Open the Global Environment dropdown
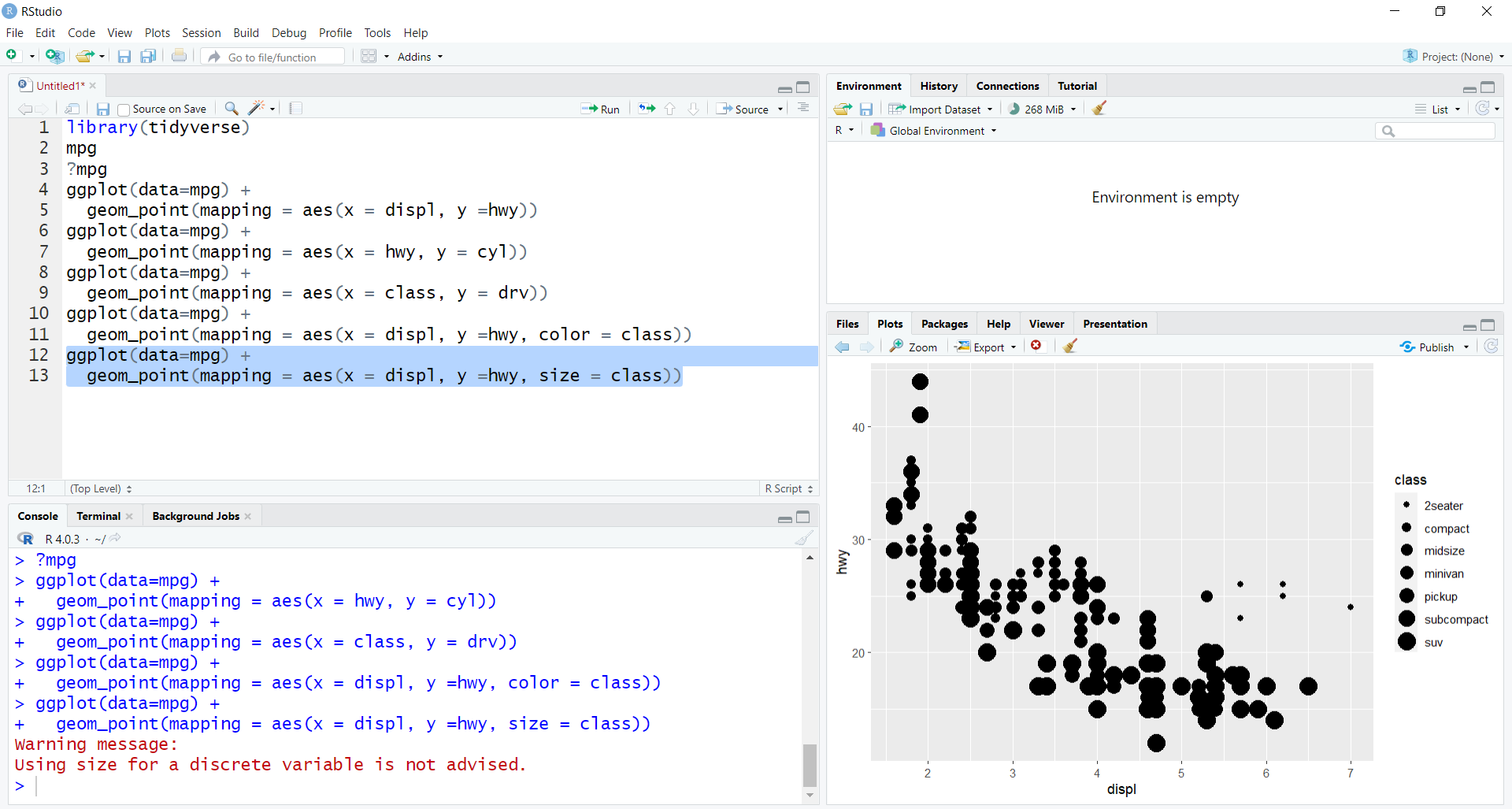Viewport: 1512px width, 809px height. pyautogui.click(x=933, y=131)
